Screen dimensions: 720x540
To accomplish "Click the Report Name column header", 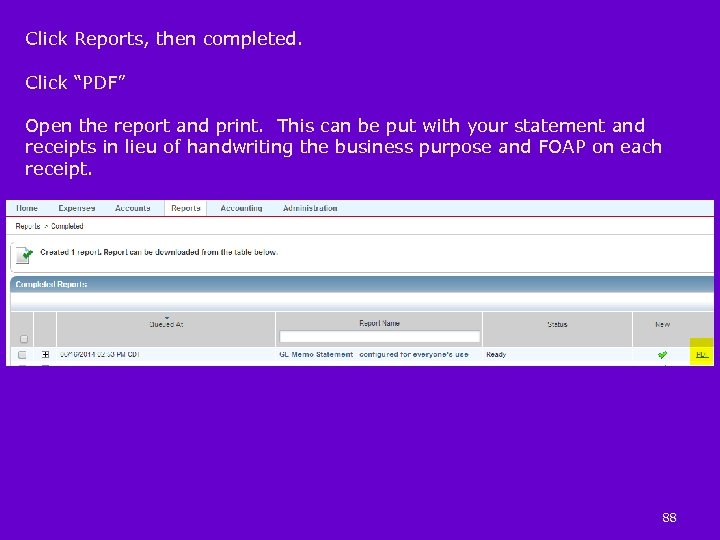I will (379, 323).
